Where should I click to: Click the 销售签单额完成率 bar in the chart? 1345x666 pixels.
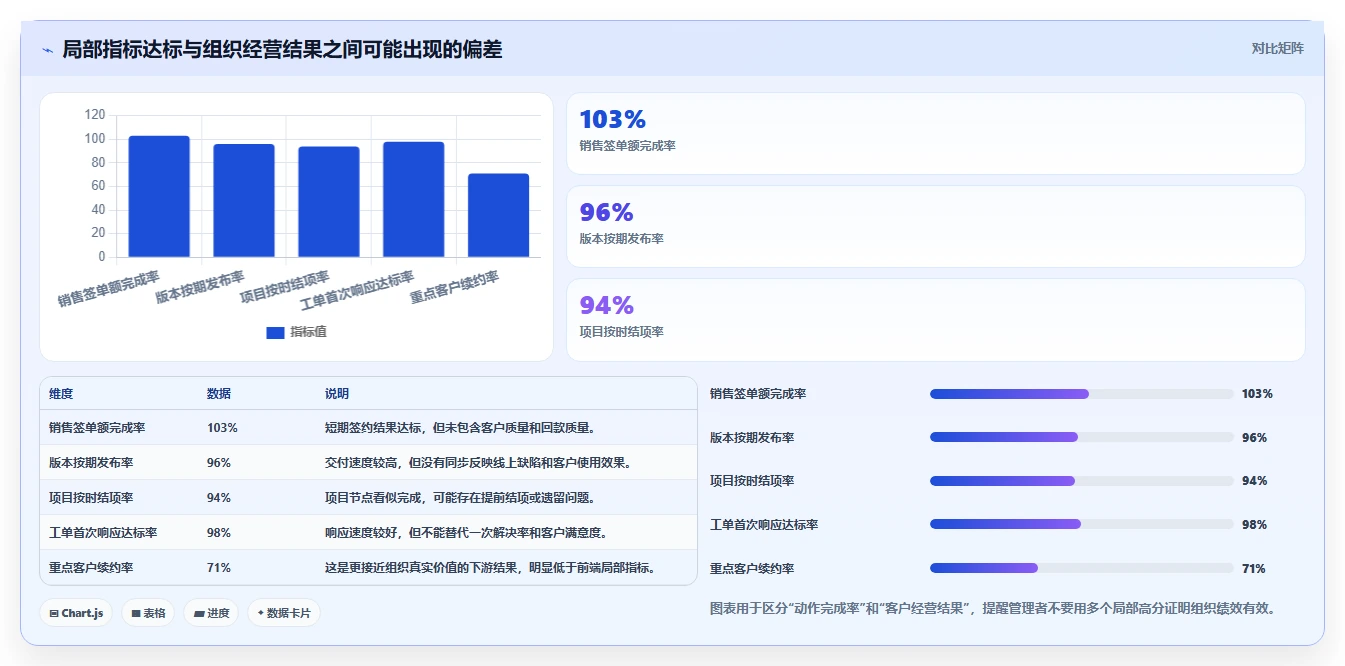[159, 196]
